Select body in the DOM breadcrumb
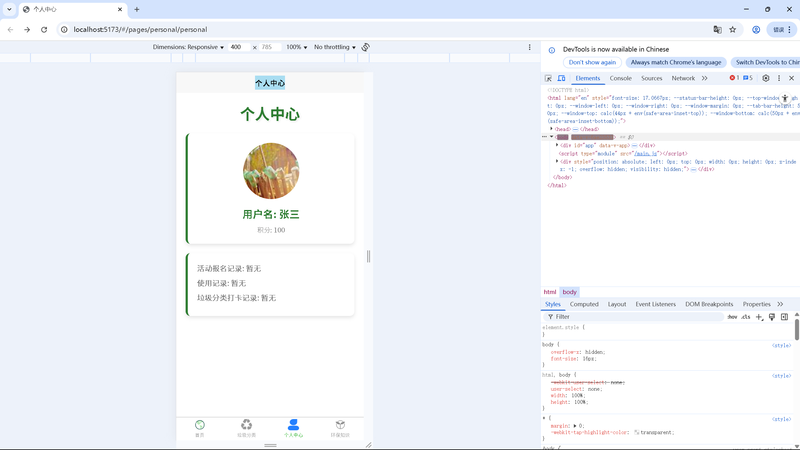The image size is (800, 450). click(569, 292)
